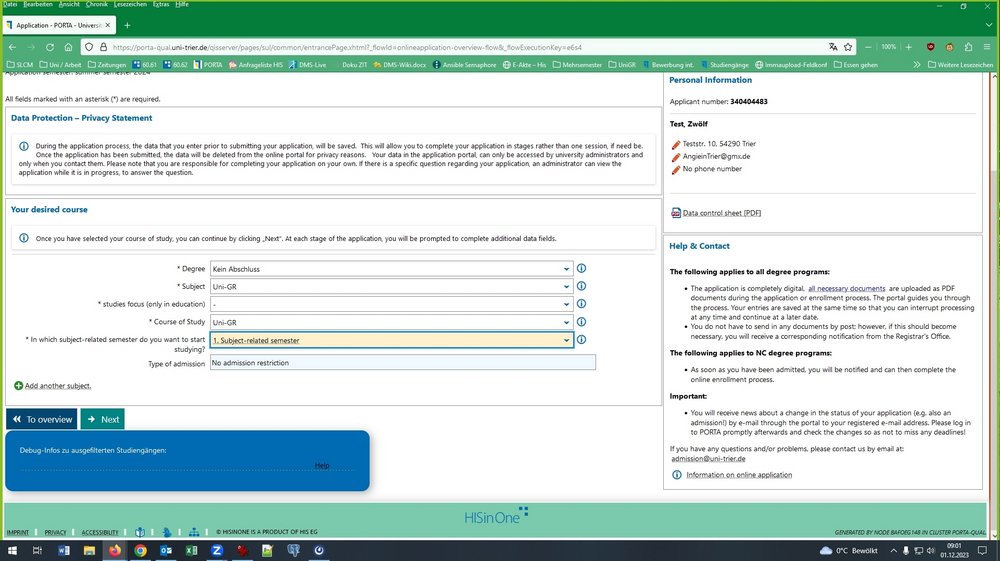Open the studies focus dropdown

[391, 304]
